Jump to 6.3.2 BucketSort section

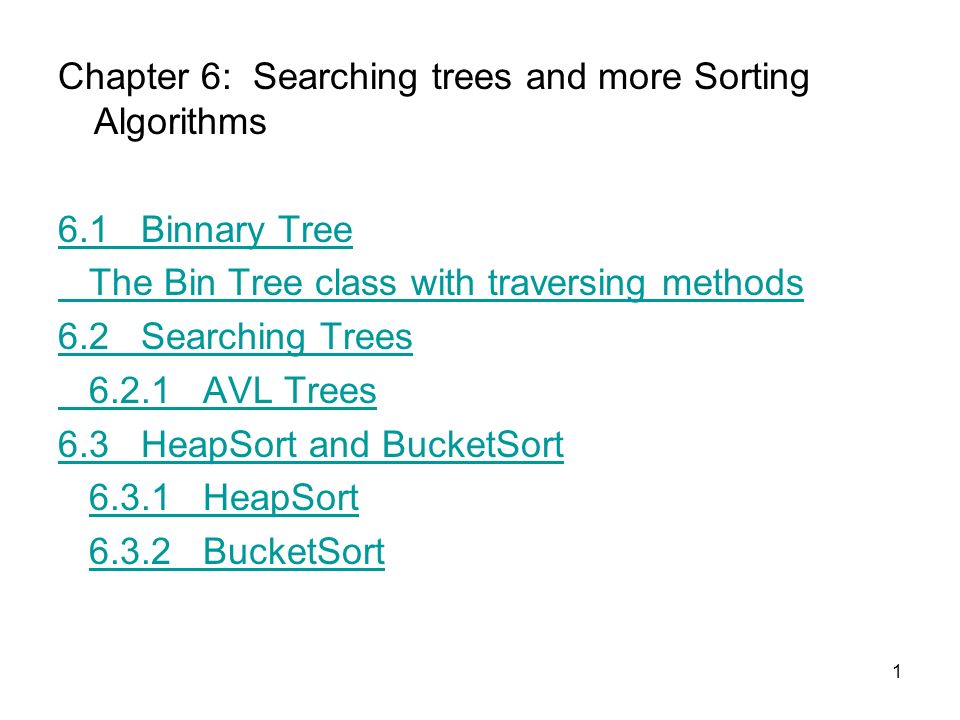pos(237,552)
